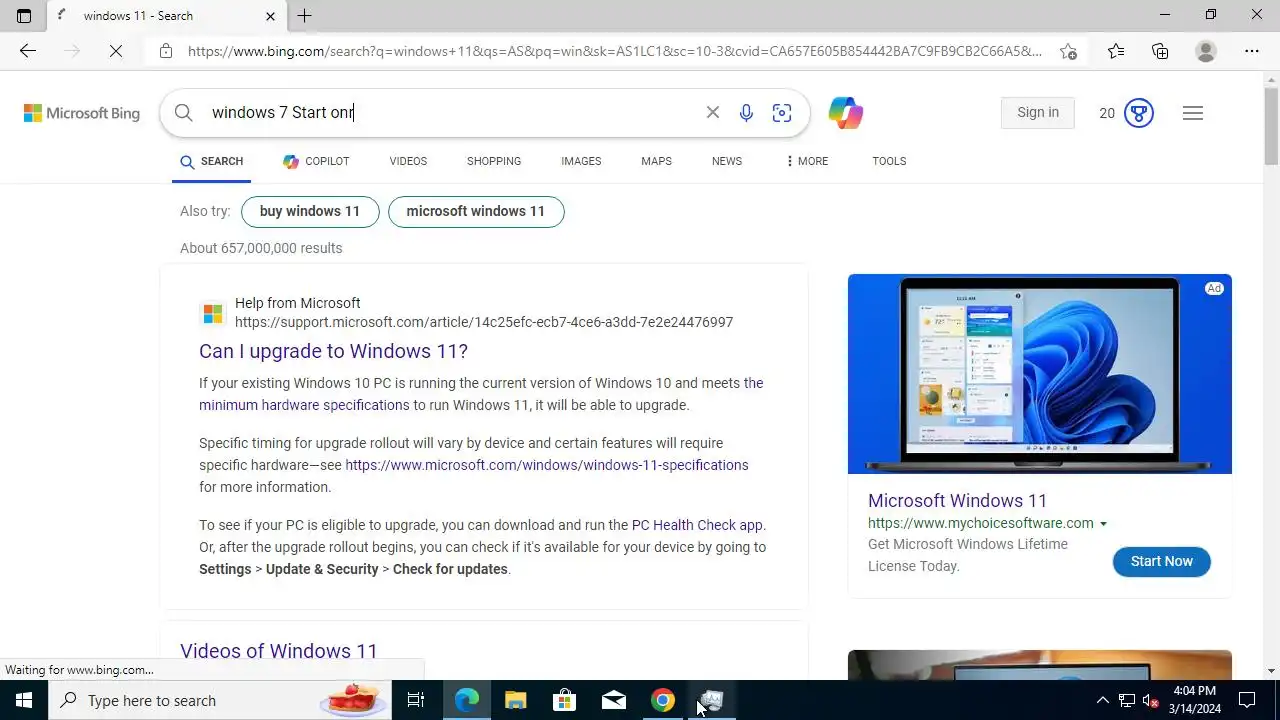The image size is (1280, 720).
Task: Open the Windows 11 laptop ad image
Action: click(x=1040, y=374)
